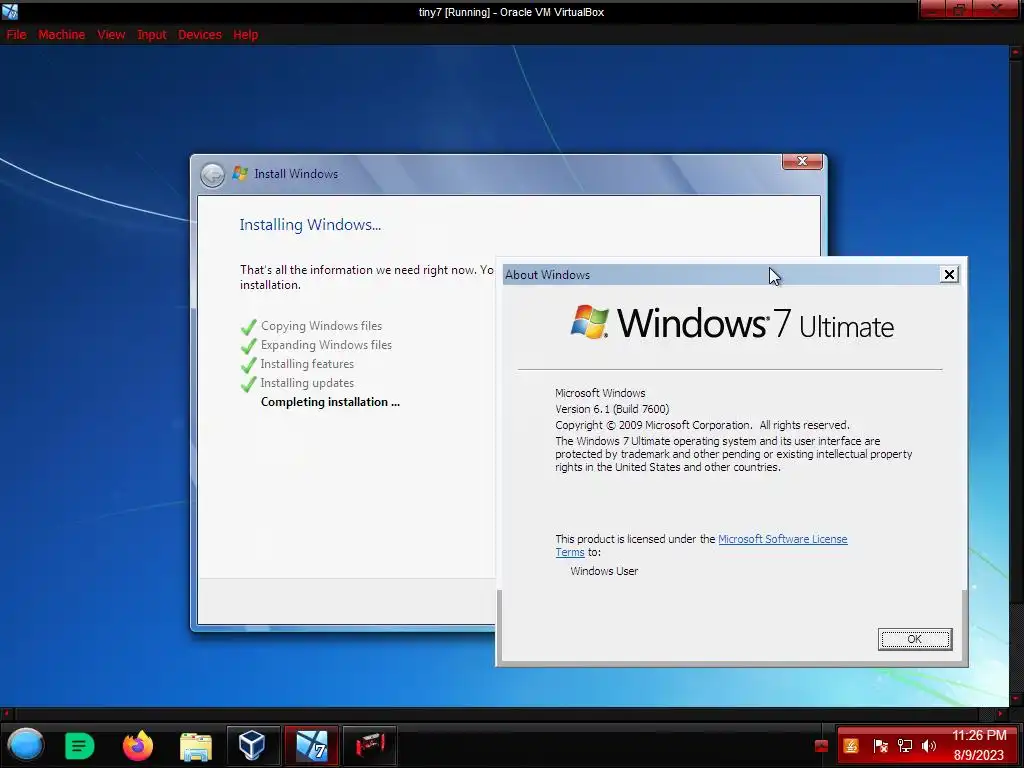The height and width of the screenshot is (768, 1024).
Task: Click the scroll left arrow in VirtualBox
Action: [7, 714]
